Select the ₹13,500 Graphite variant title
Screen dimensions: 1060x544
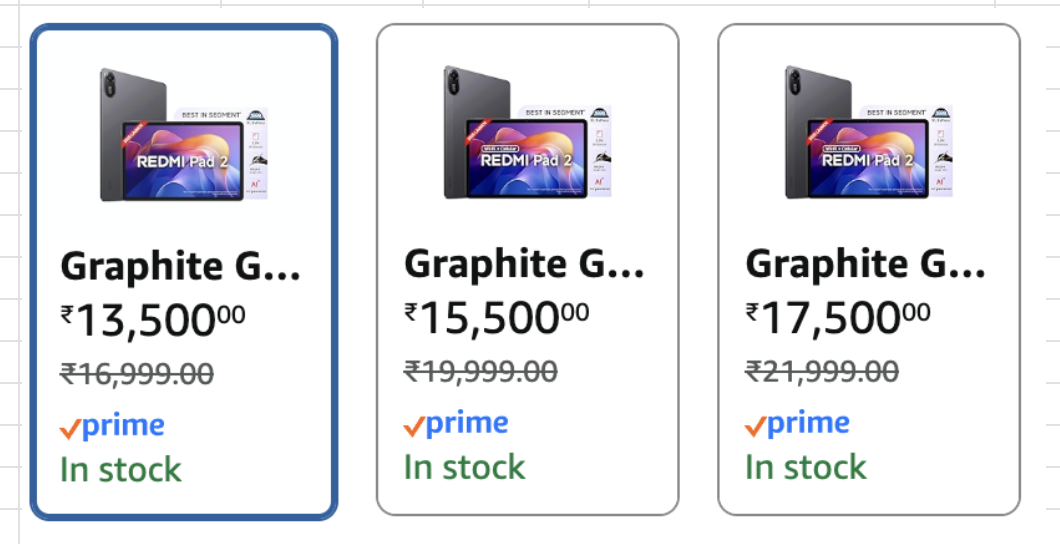click(x=180, y=267)
